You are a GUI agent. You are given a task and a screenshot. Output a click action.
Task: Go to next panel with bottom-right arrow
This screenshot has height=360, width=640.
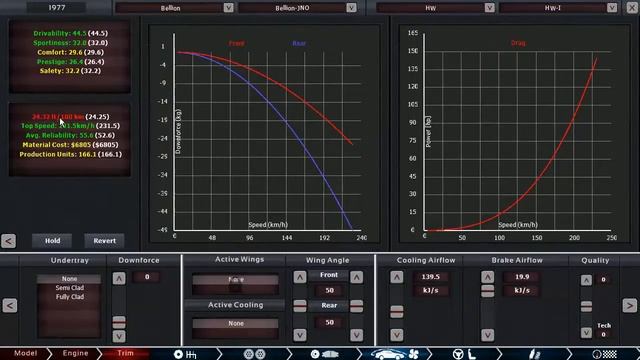pyautogui.click(x=629, y=305)
